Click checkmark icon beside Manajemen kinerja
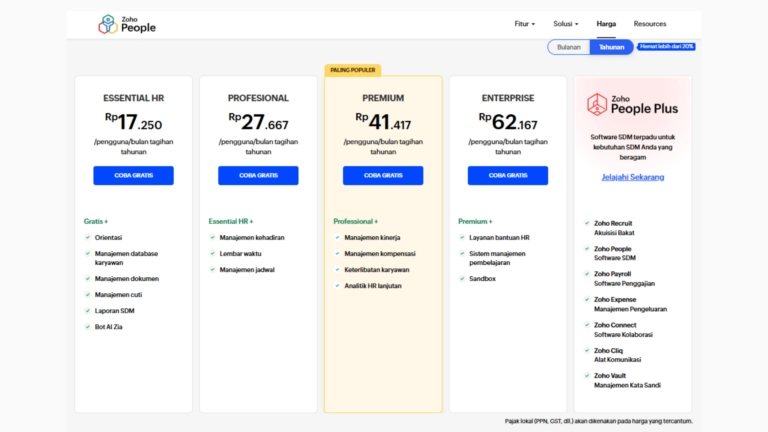The image size is (768, 432). [337, 238]
